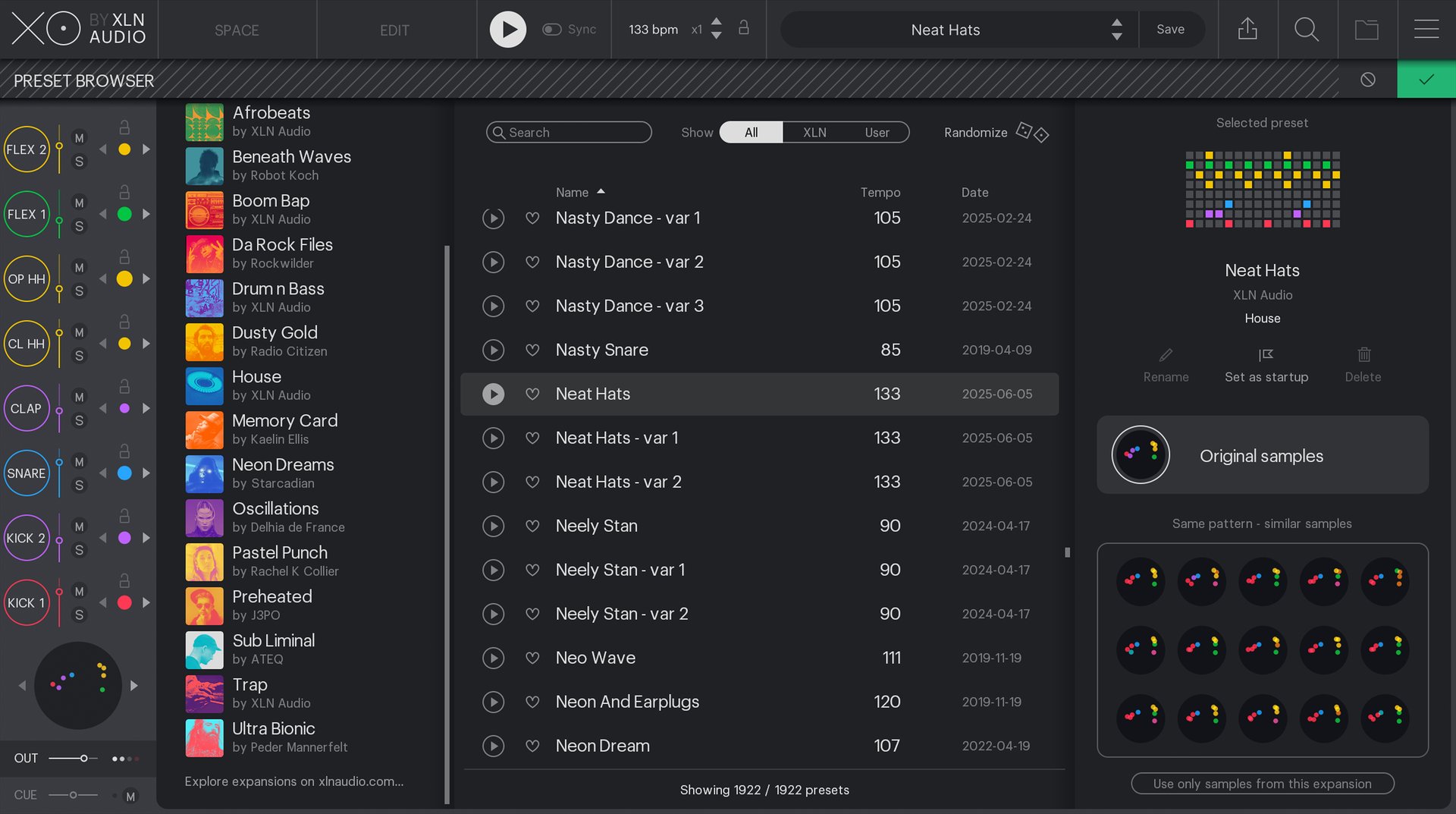1456x814 pixels.
Task: Mute the OP HH channel
Action: [79, 267]
